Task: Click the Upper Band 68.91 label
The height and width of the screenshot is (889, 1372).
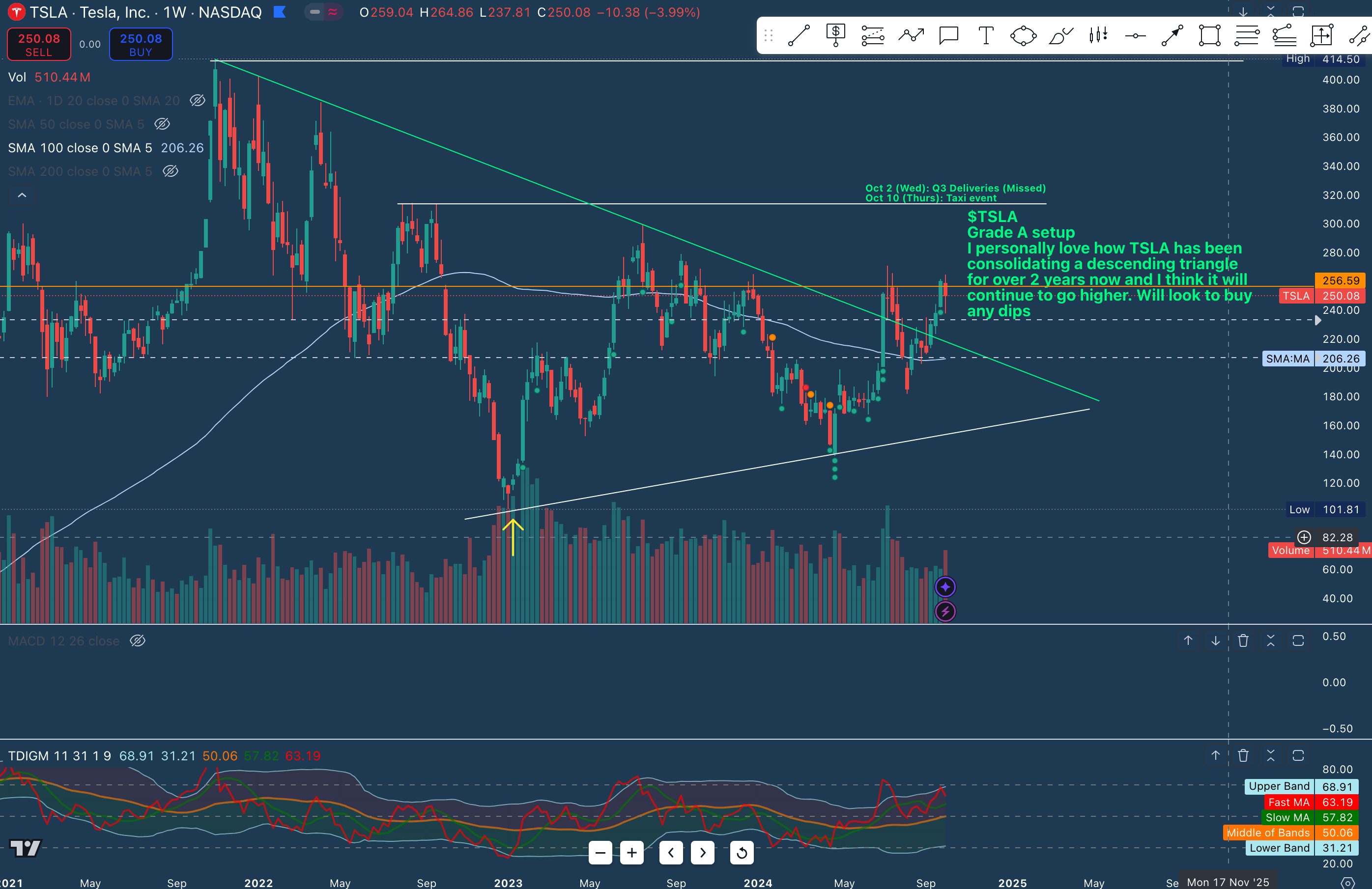Action: tap(1302, 786)
